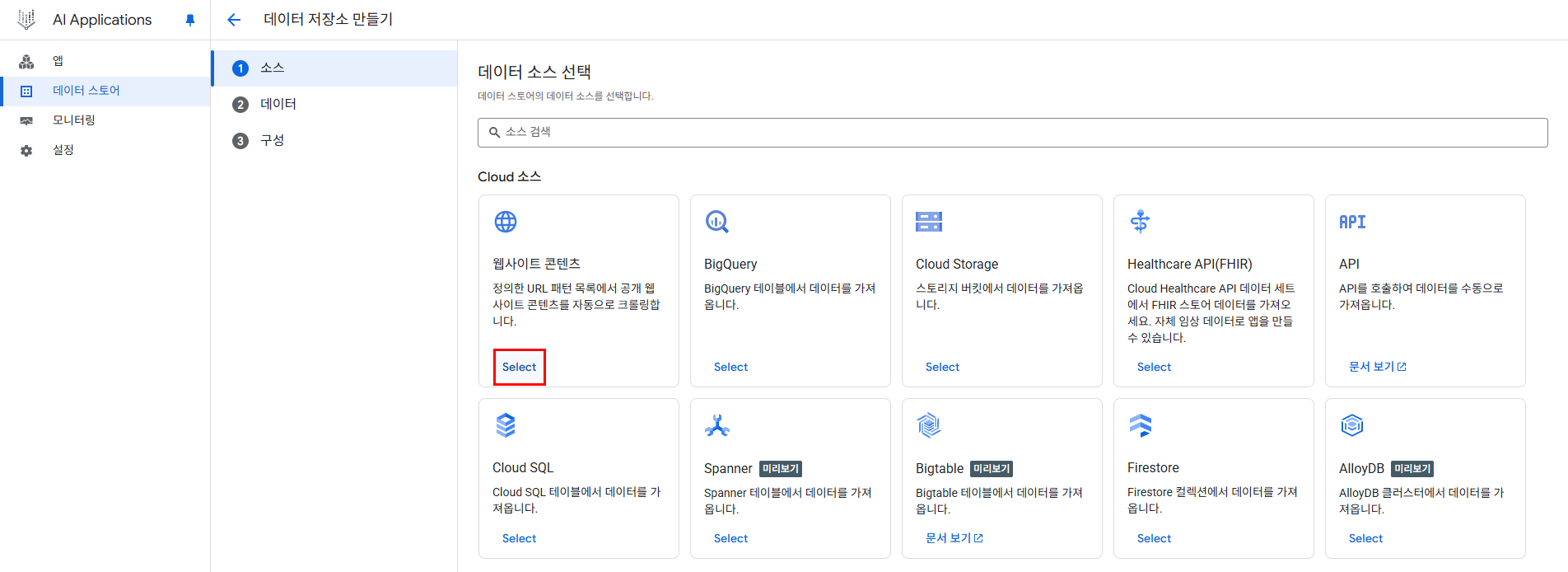The height and width of the screenshot is (572, 1568).
Task: Click the 웹사이트 콘텐츠 card title
Action: [537, 264]
